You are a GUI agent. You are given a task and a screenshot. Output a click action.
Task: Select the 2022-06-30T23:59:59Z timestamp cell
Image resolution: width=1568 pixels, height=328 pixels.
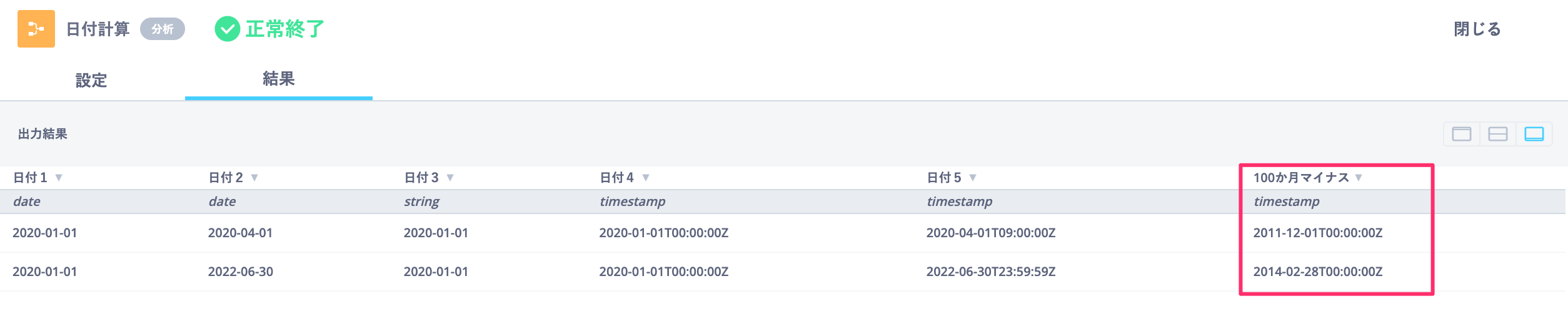coord(991,272)
